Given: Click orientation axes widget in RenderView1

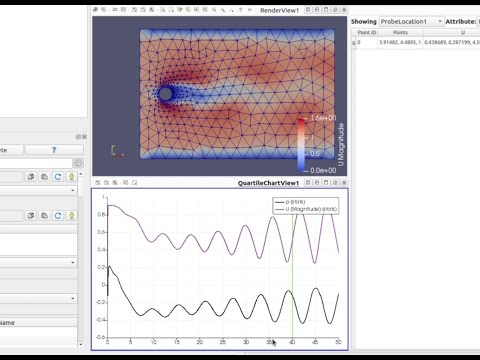Looking at the screenshot, I should [x=117, y=152].
